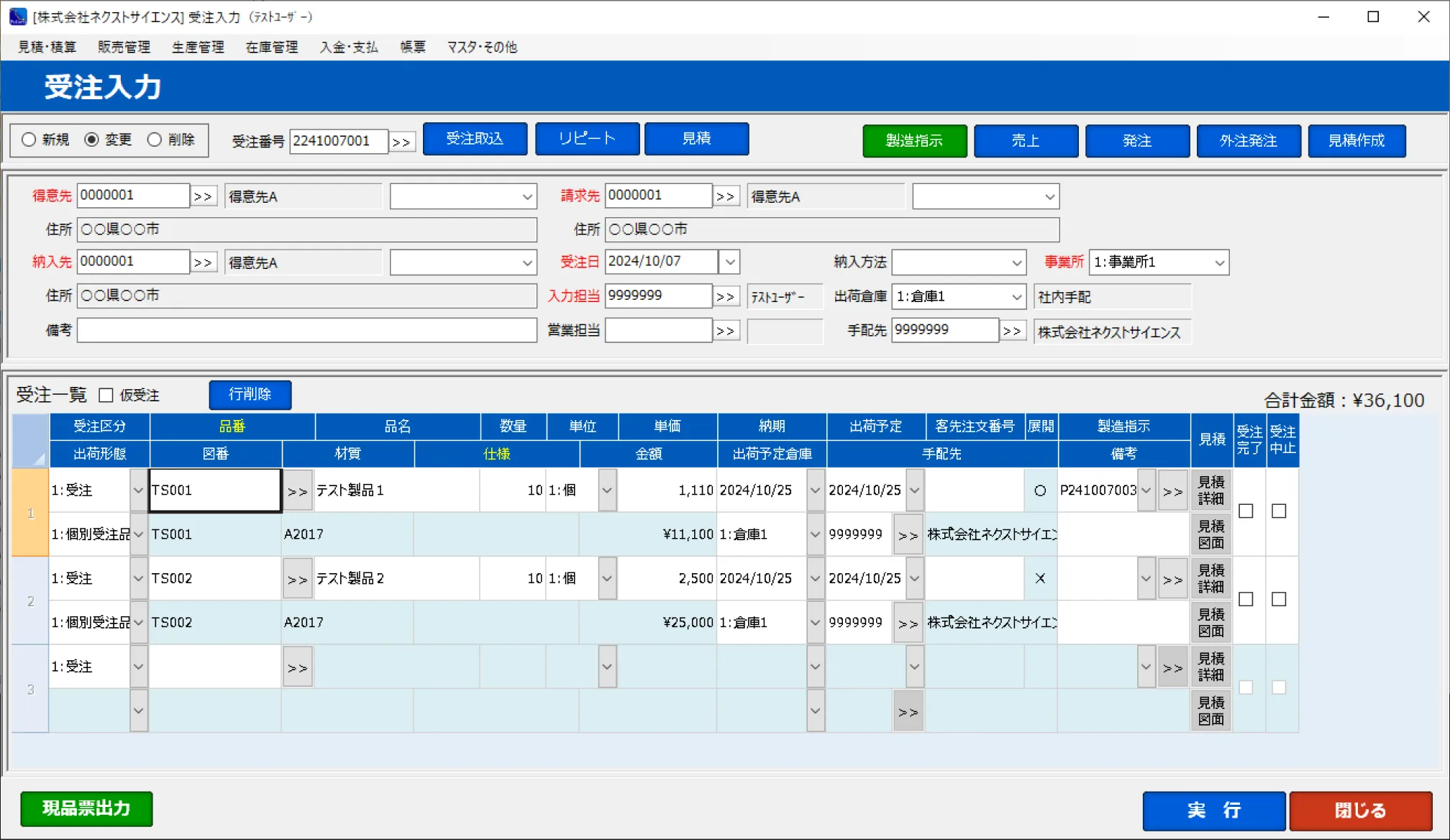
Task: Expand the dropdown beside 得意先 name
Action: (x=527, y=196)
